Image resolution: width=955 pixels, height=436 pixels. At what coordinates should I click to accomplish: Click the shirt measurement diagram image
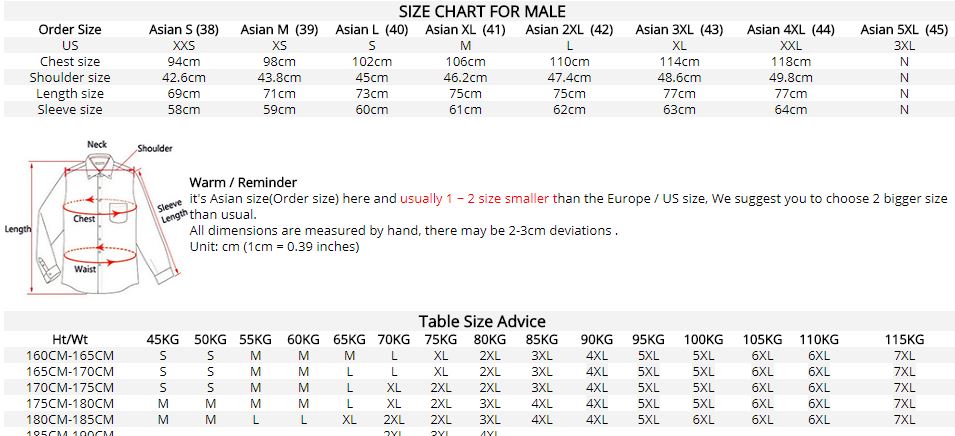[x=94, y=217]
